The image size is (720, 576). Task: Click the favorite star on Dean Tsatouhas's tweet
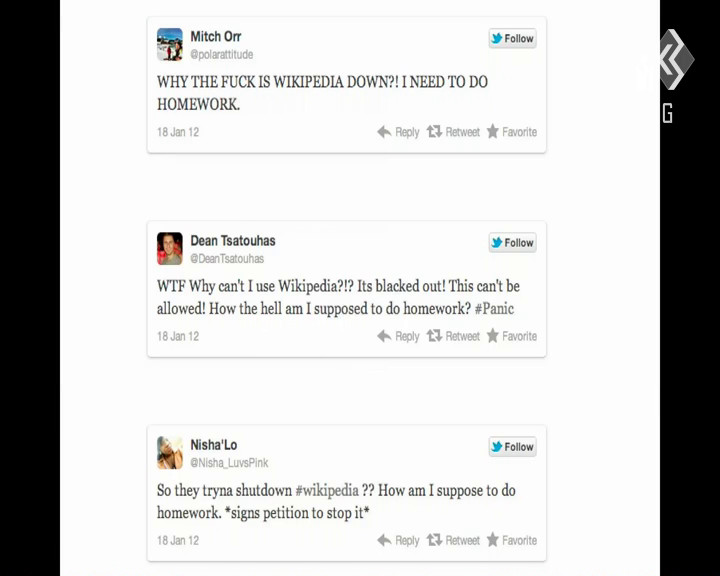[493, 335]
